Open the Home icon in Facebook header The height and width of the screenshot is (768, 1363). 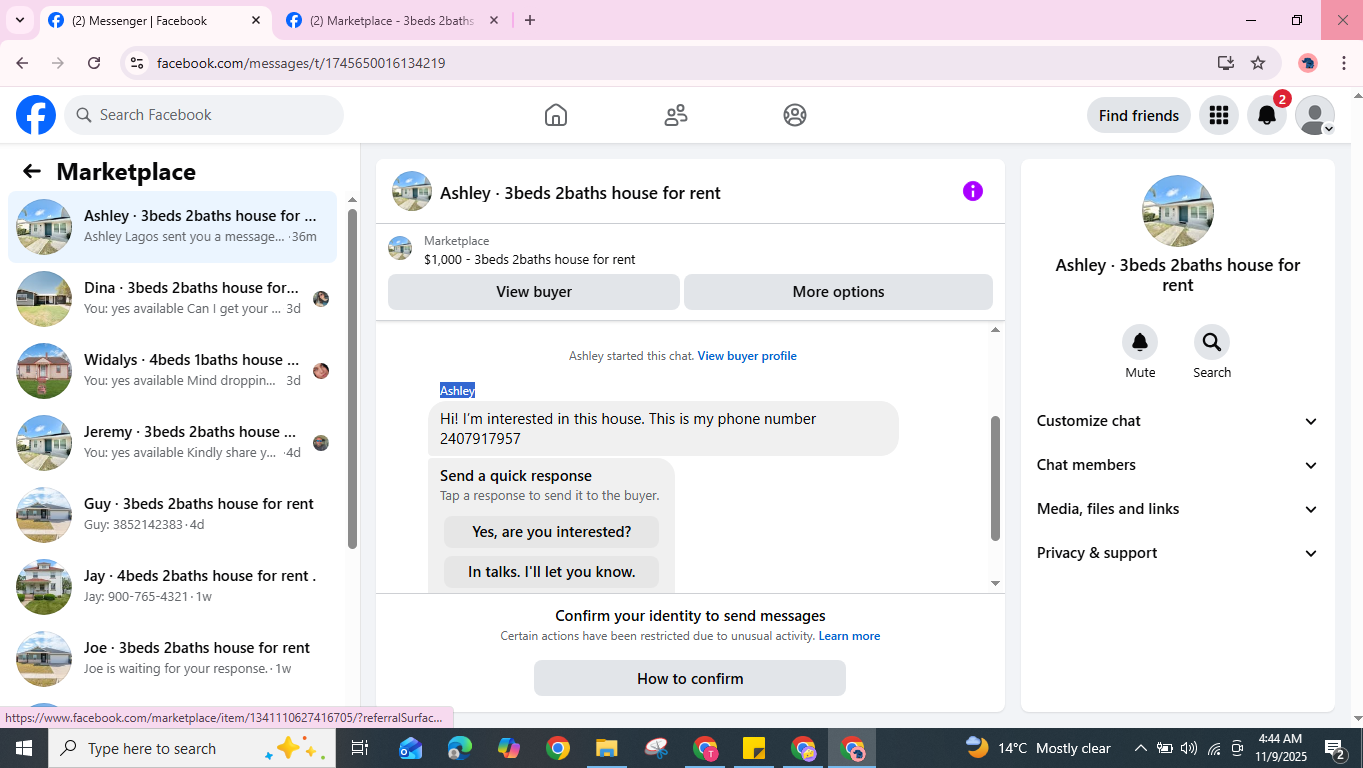(x=556, y=115)
